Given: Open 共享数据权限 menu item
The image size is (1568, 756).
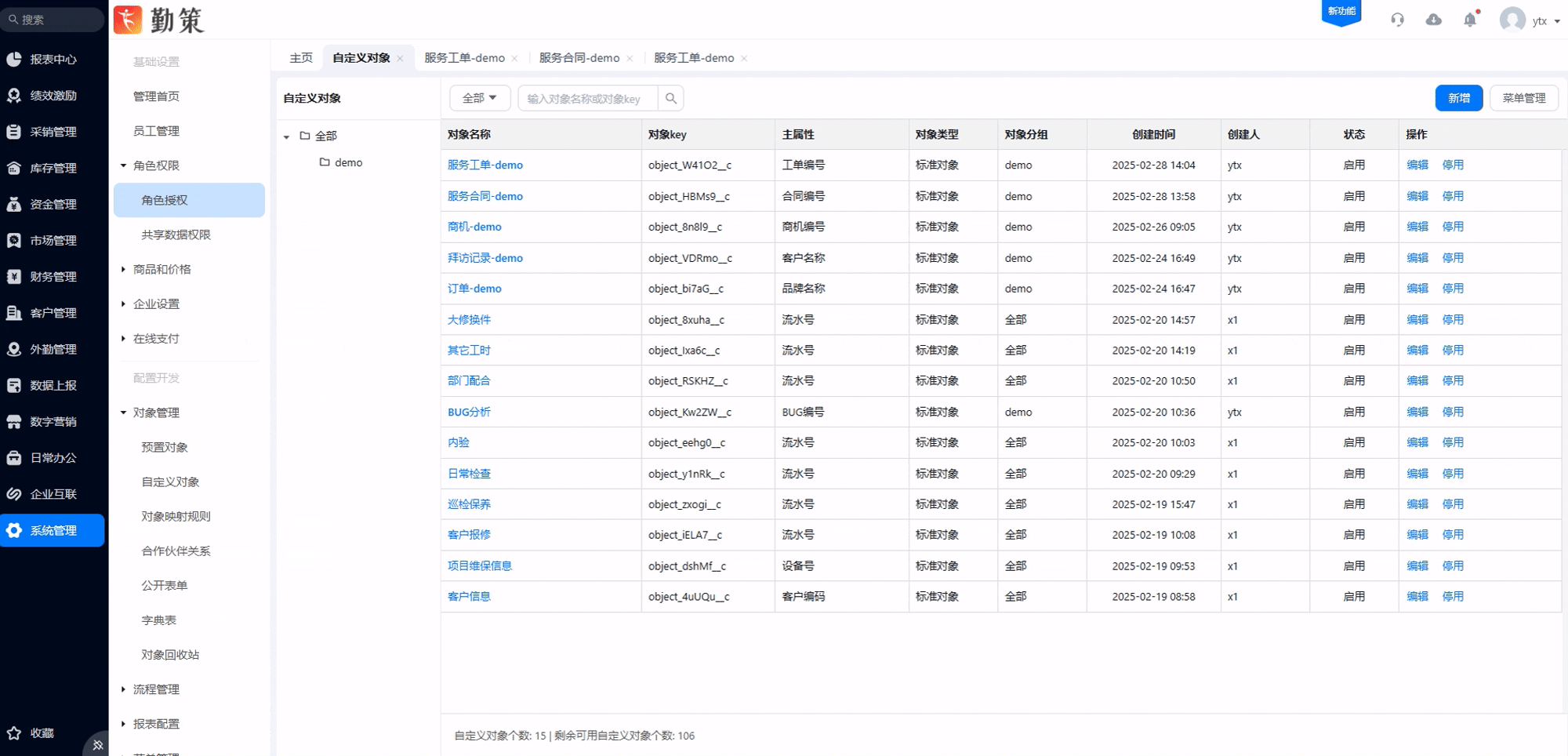Looking at the screenshot, I should [176, 234].
